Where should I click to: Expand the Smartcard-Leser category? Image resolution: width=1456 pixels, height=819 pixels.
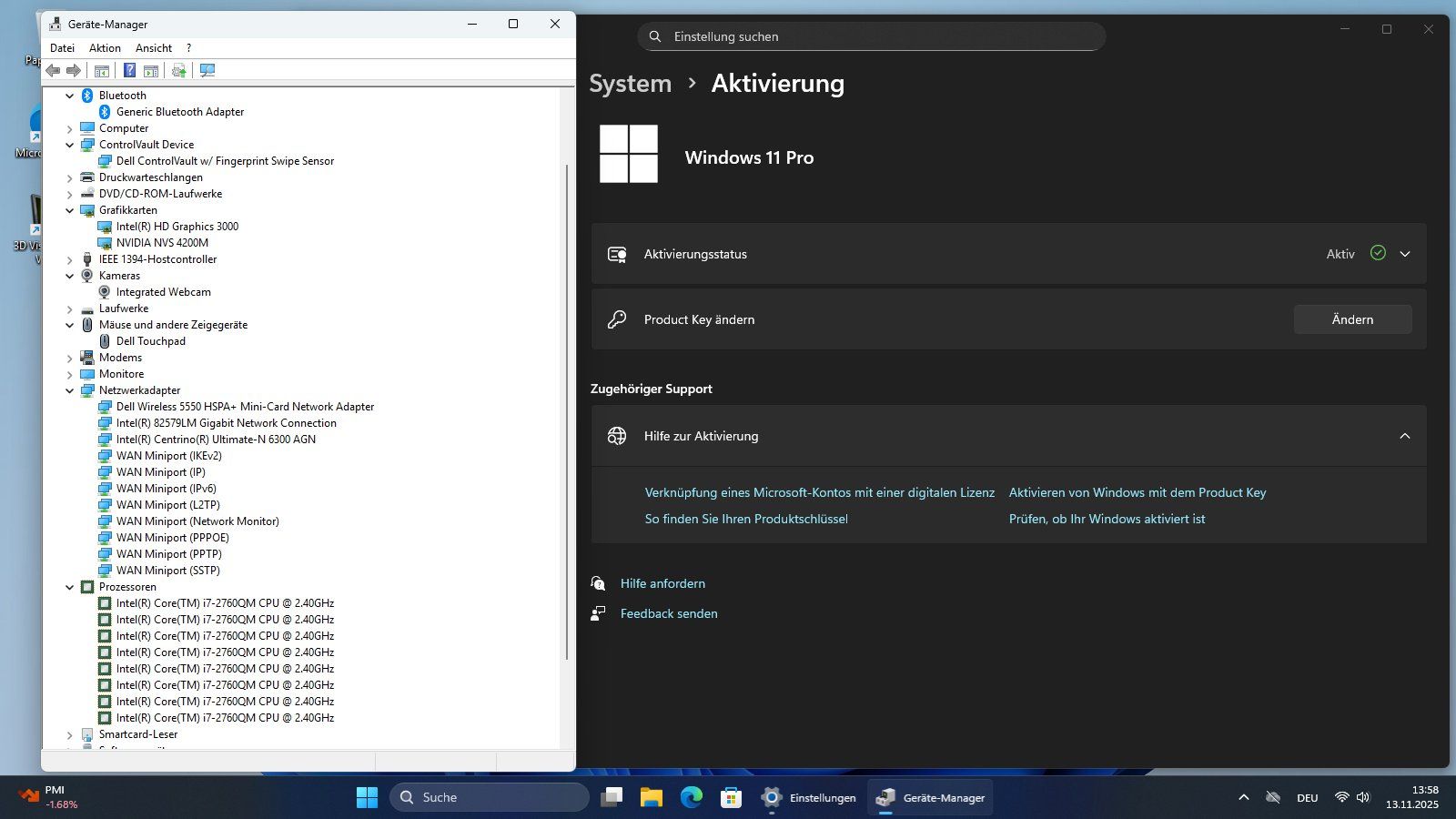coord(70,734)
